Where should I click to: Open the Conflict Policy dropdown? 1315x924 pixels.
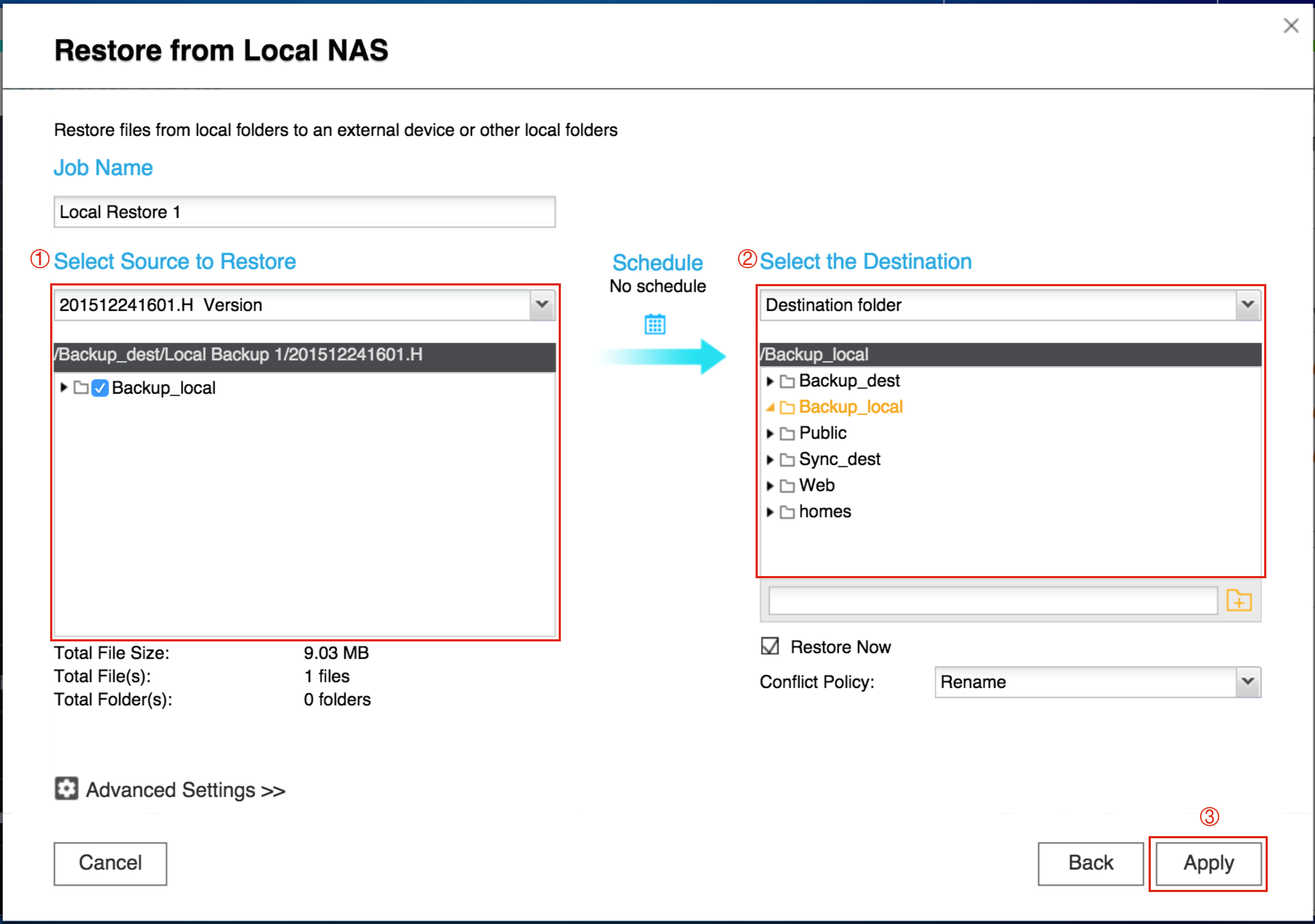pyautogui.click(x=1247, y=682)
